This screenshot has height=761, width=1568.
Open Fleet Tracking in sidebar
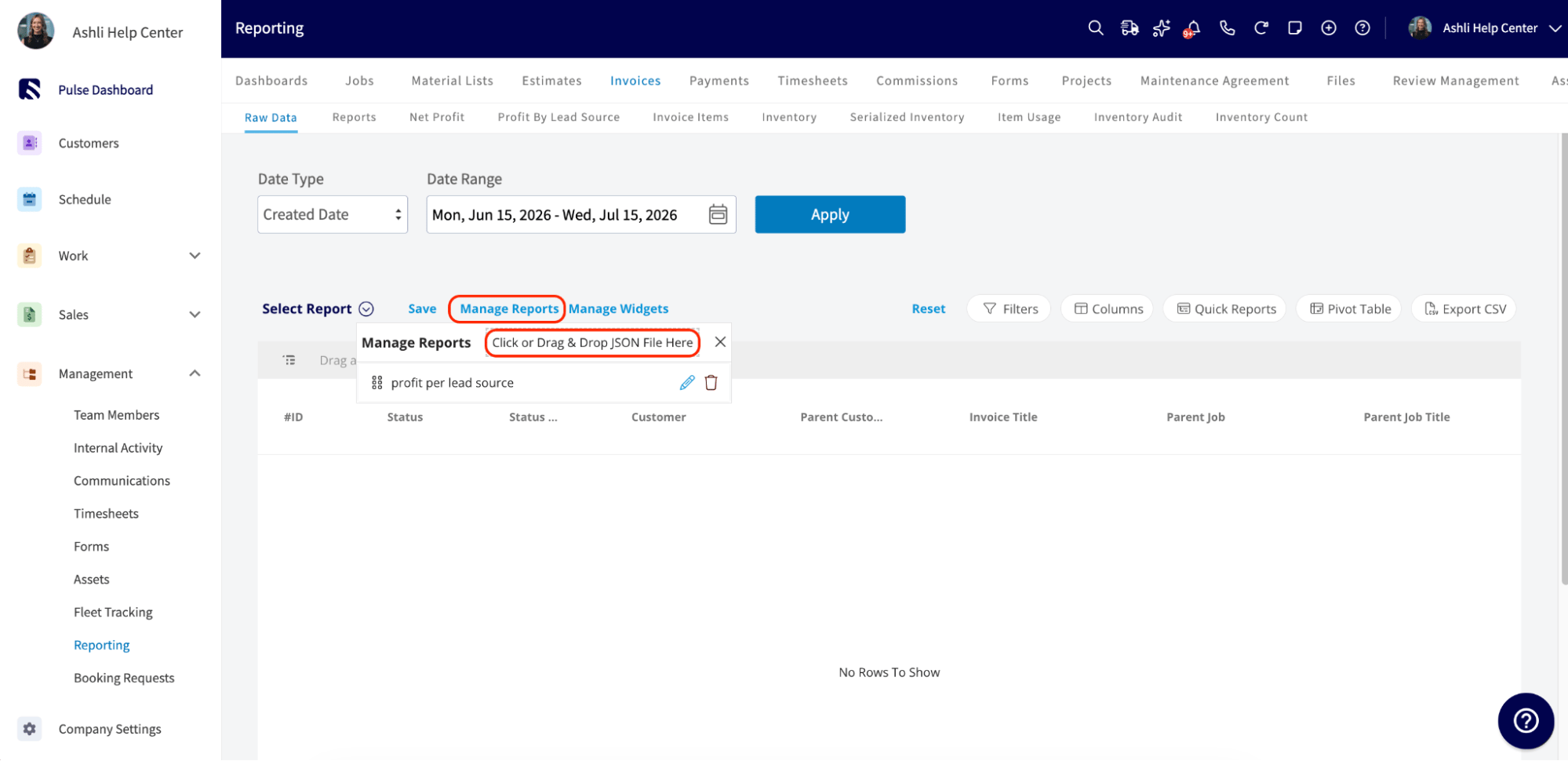[x=113, y=613]
